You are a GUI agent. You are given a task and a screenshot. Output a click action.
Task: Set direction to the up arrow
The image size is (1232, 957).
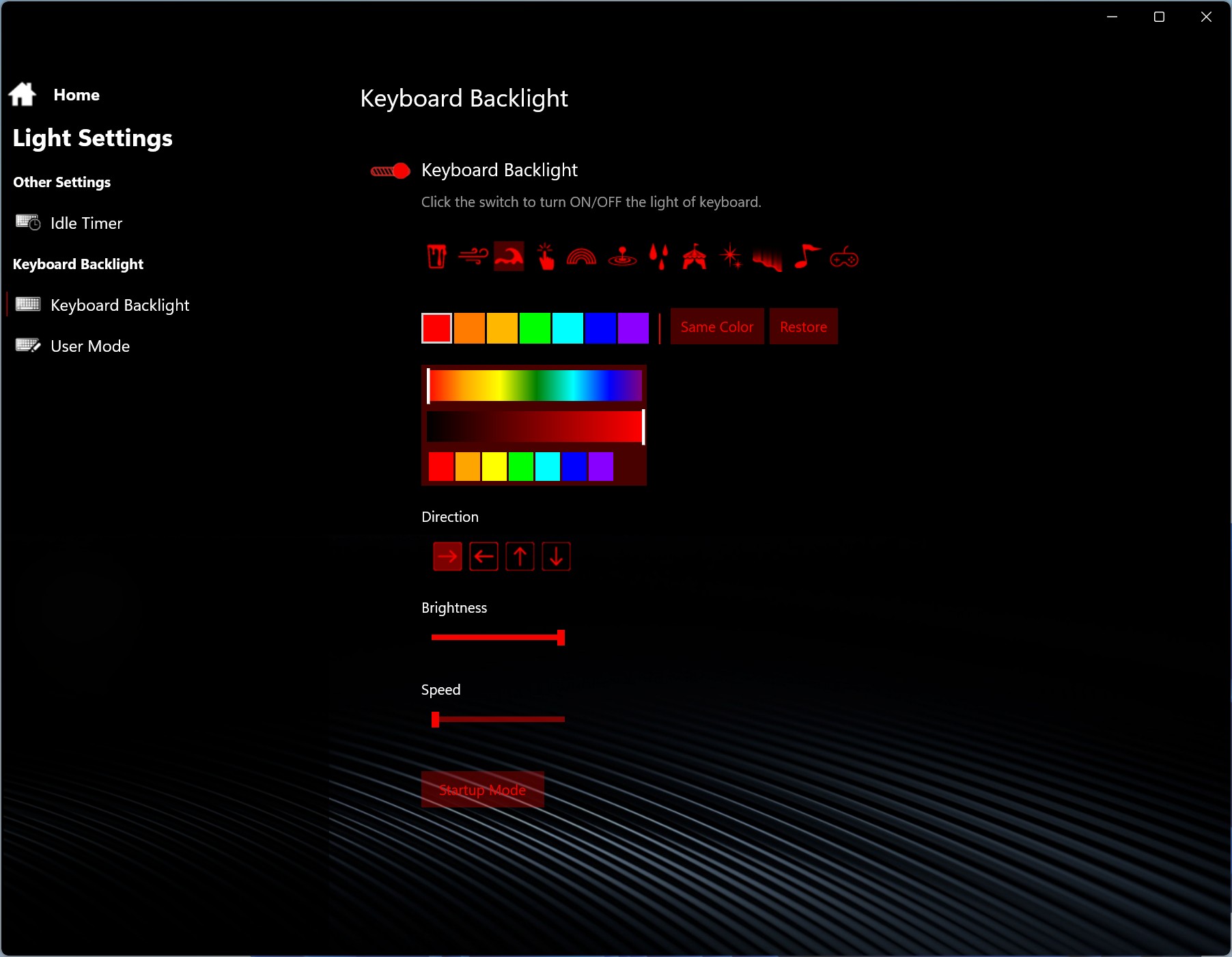[x=520, y=557]
